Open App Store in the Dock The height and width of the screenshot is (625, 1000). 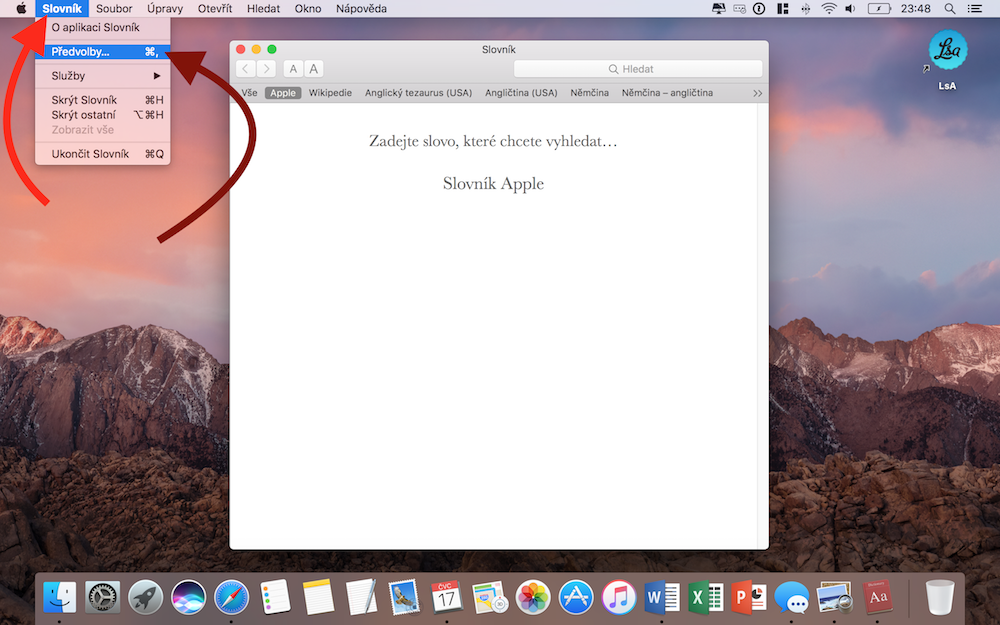tap(576, 598)
